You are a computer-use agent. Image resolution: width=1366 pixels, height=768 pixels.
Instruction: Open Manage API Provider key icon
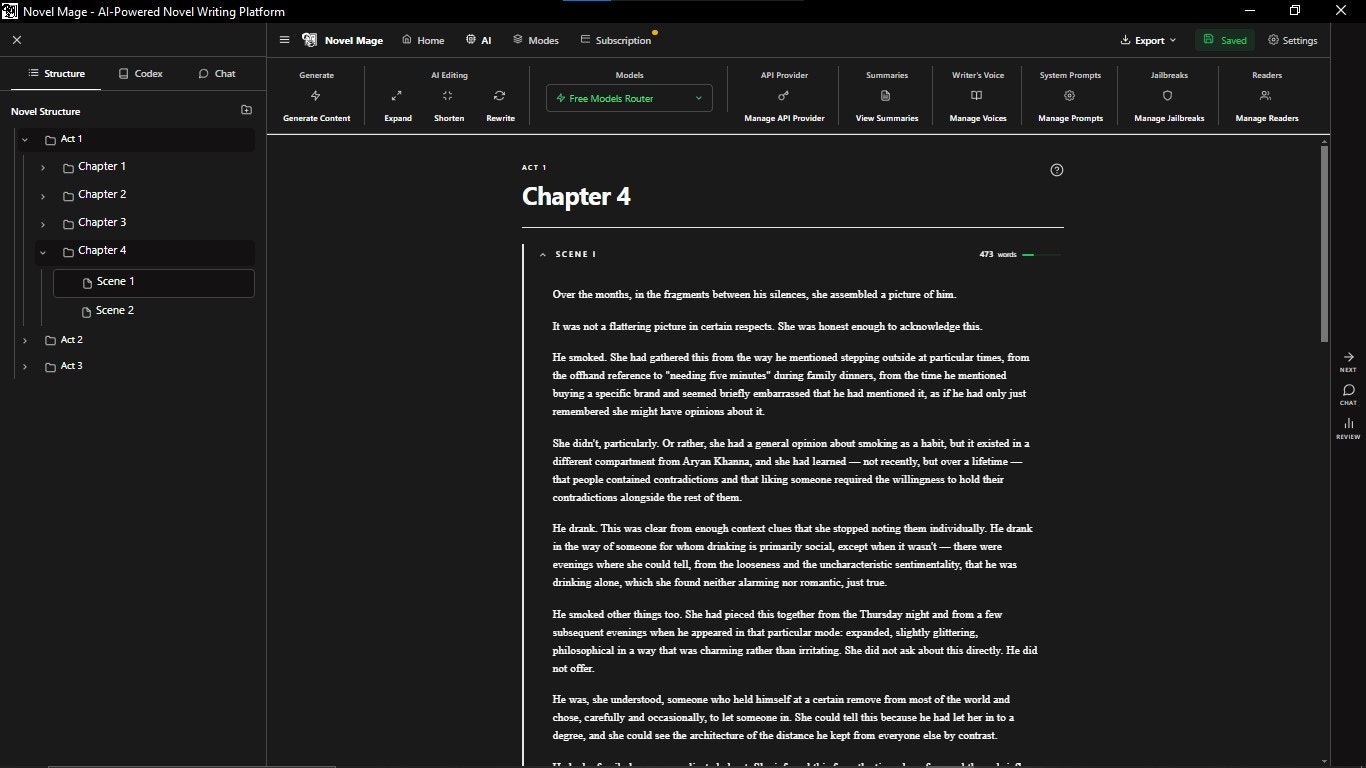(784, 96)
